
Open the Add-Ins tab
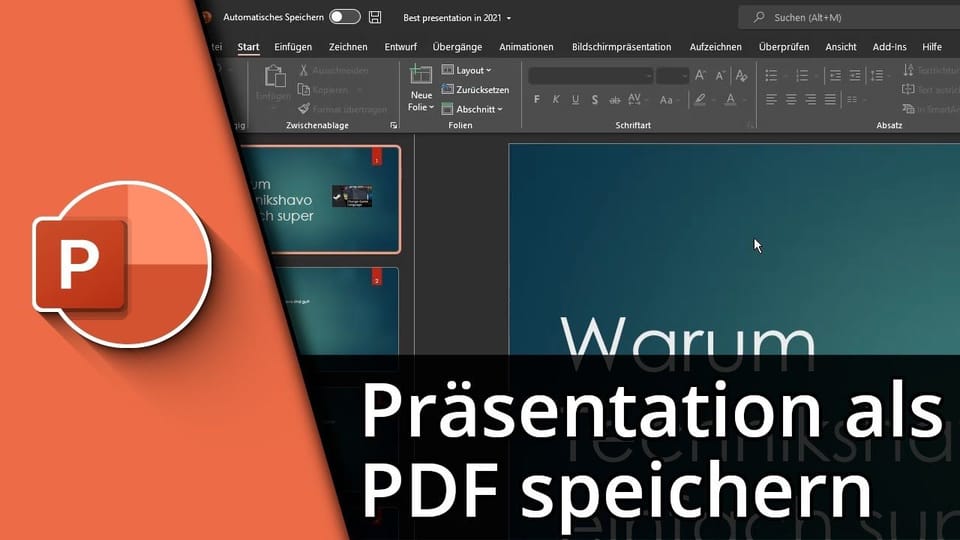(889, 47)
